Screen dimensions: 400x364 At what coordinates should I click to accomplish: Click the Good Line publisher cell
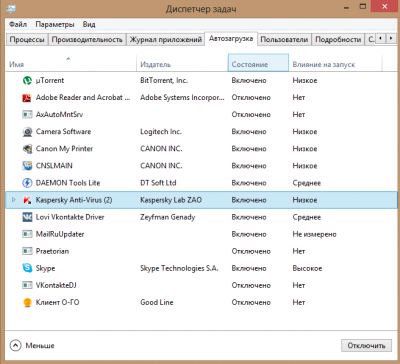(157, 302)
